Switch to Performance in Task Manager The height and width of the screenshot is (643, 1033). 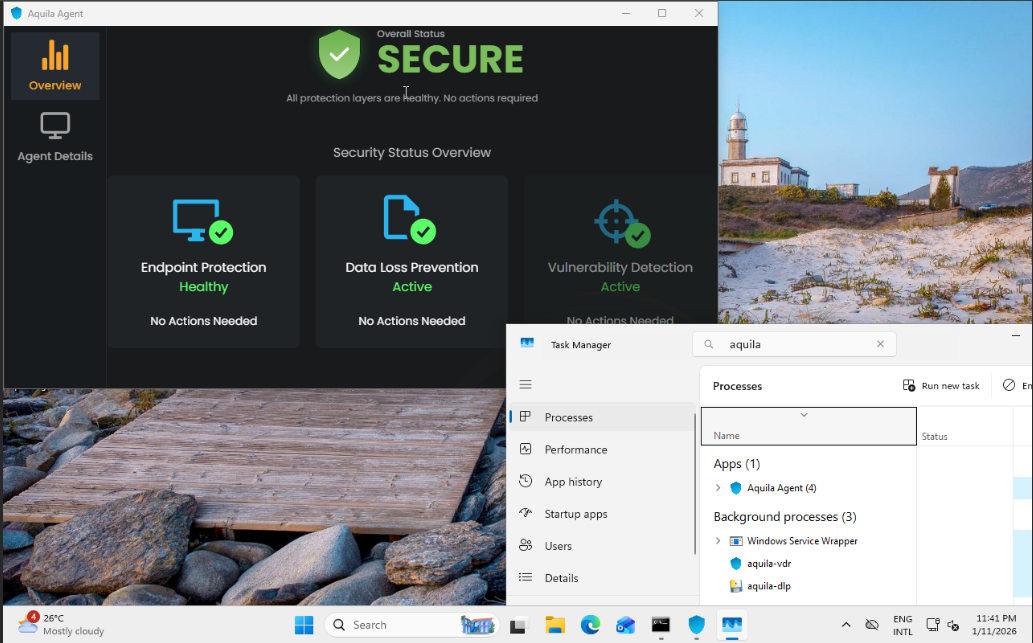click(575, 450)
